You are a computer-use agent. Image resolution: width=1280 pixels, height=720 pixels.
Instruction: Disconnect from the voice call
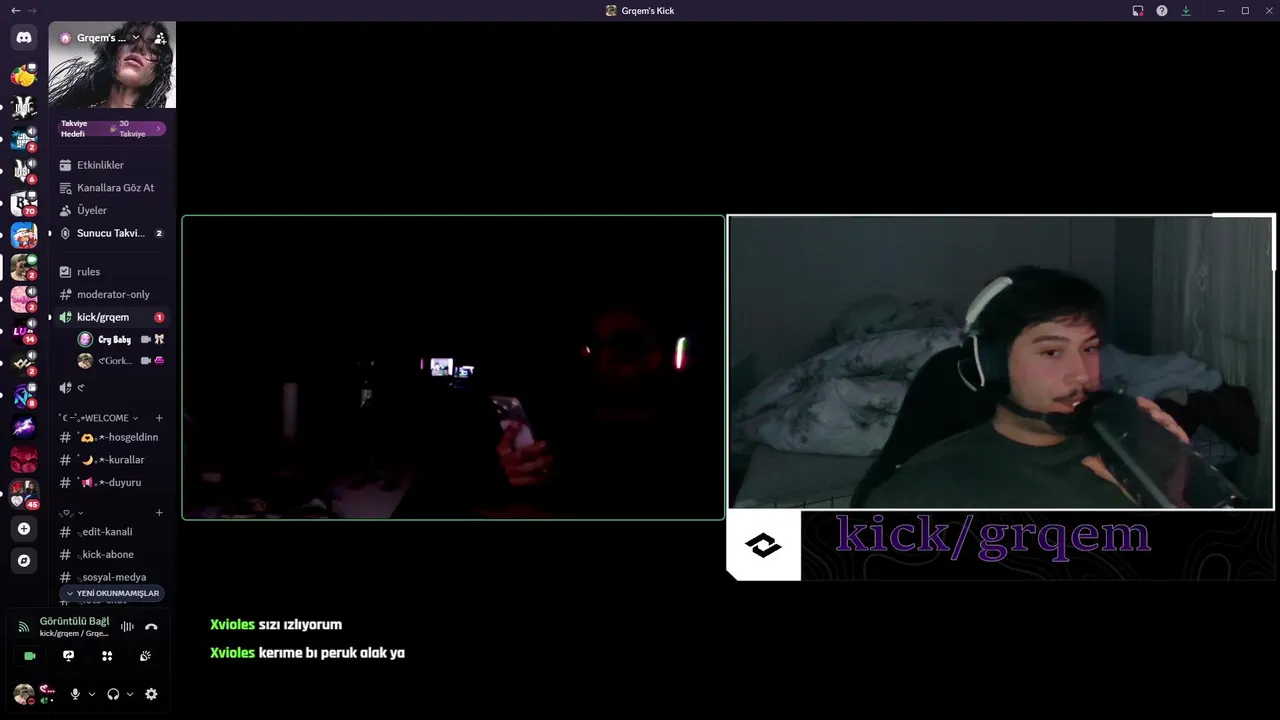(x=151, y=627)
